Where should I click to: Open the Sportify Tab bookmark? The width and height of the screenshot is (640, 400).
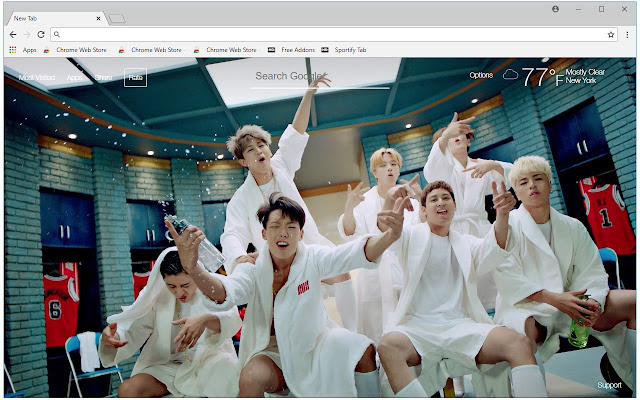[x=344, y=50]
